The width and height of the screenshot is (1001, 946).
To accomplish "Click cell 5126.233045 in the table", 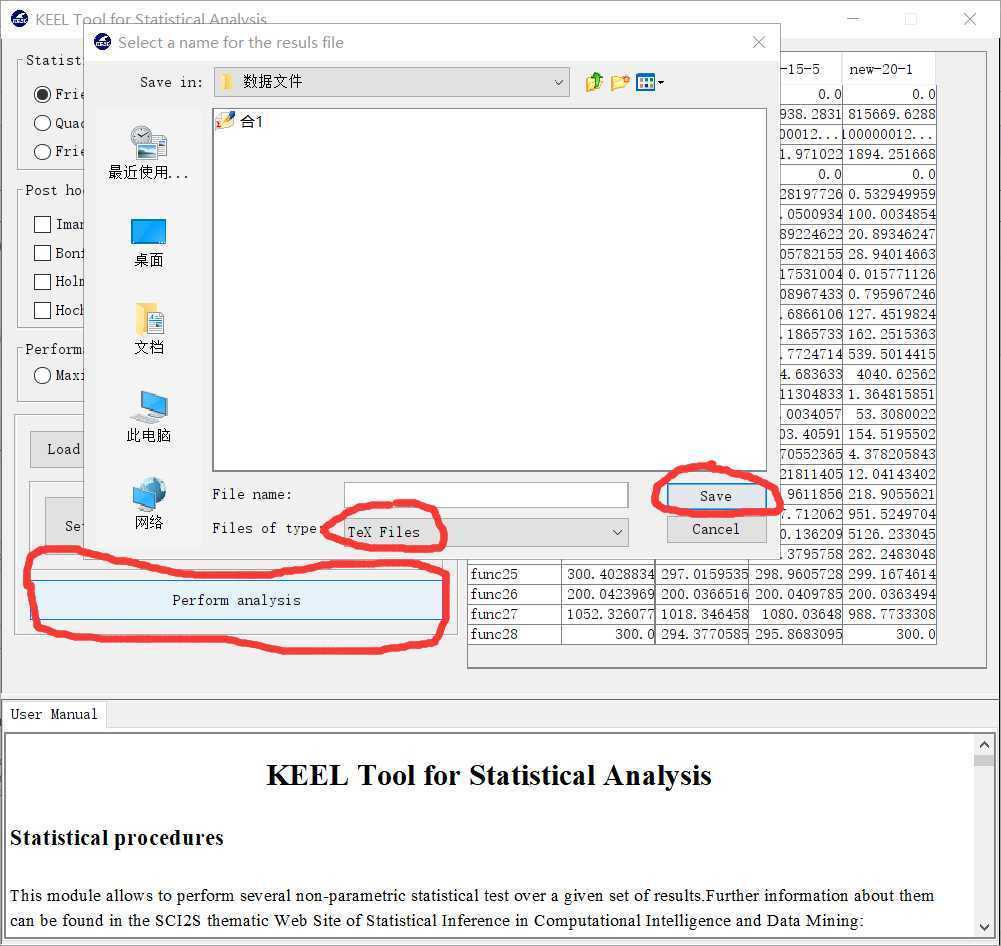I will [x=889, y=534].
